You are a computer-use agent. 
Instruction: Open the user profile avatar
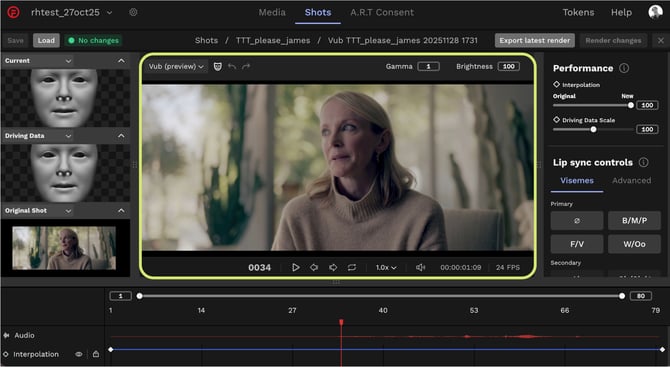(655, 12)
